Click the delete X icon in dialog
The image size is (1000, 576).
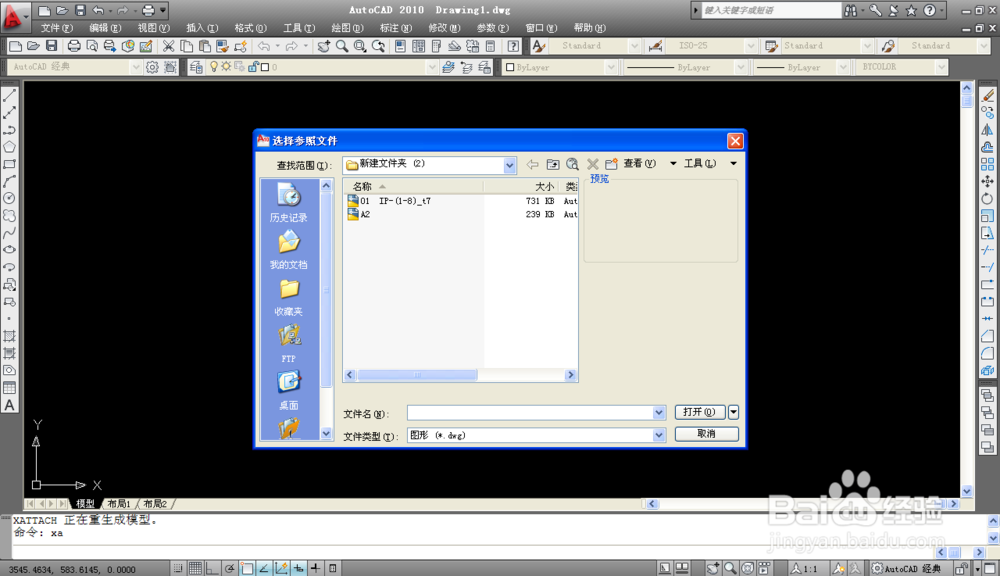(x=592, y=164)
